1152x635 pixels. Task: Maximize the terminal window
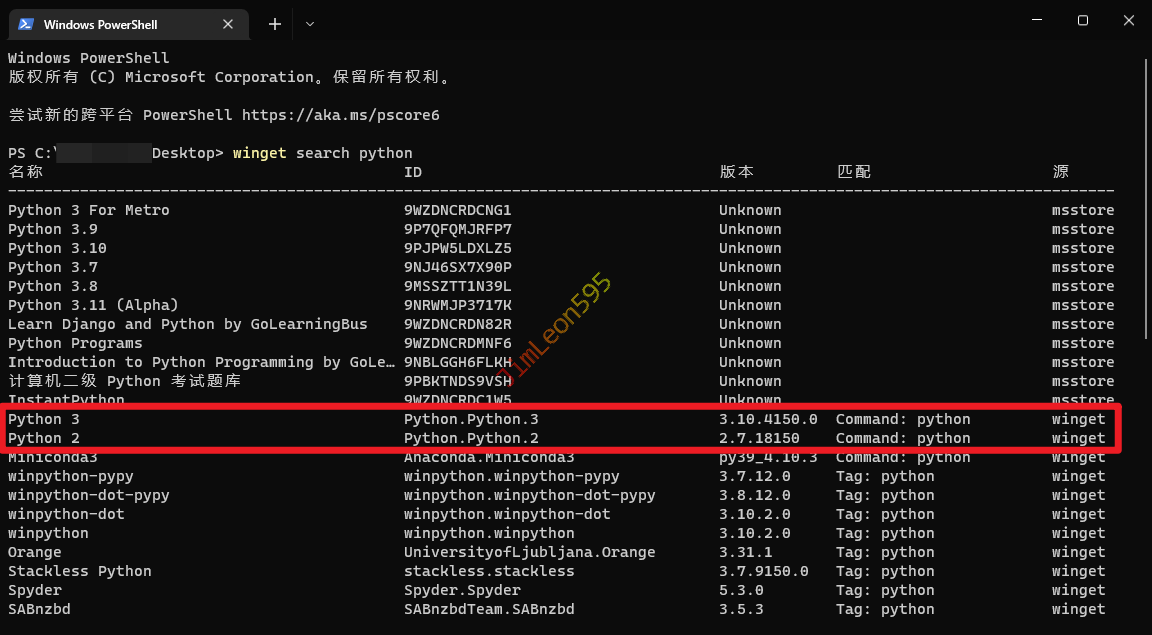tap(1082, 21)
